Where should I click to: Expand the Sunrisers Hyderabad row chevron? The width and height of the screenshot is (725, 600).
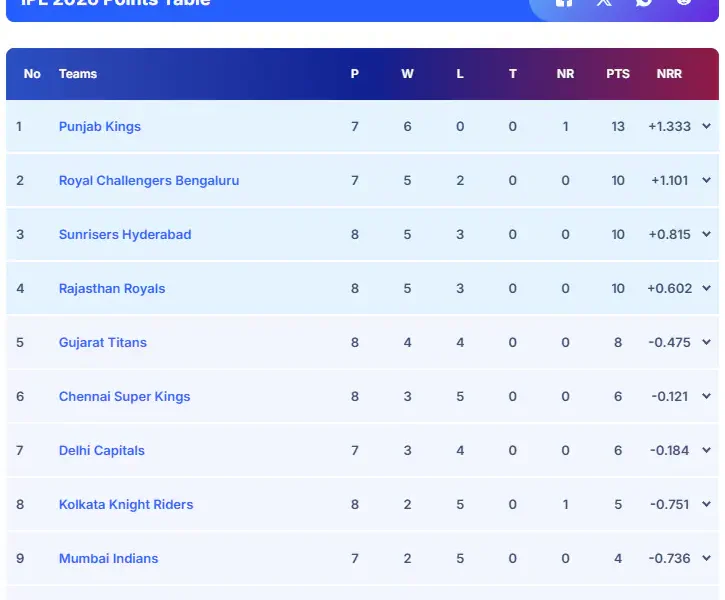(x=706, y=235)
